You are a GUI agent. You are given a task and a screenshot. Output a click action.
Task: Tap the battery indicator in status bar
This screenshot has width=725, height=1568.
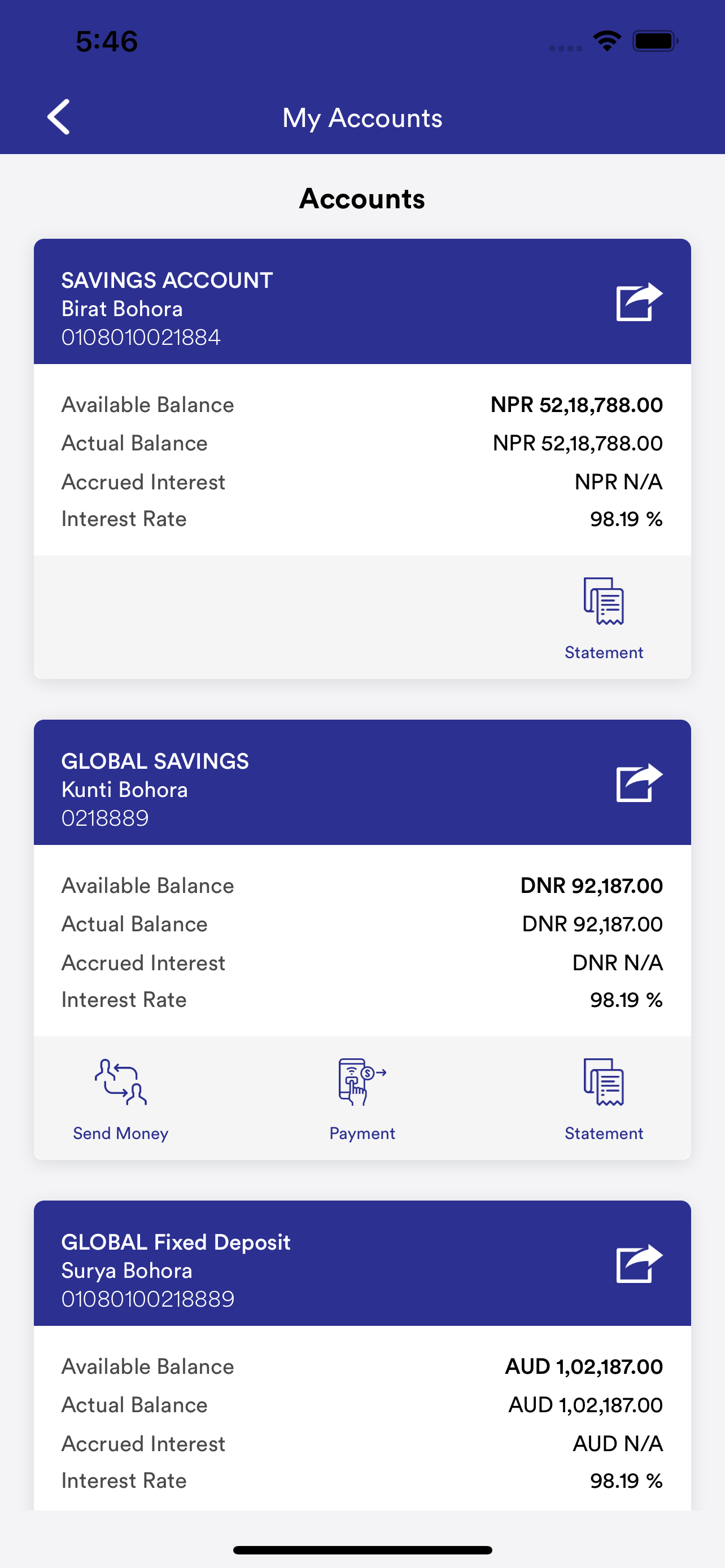pos(655,41)
